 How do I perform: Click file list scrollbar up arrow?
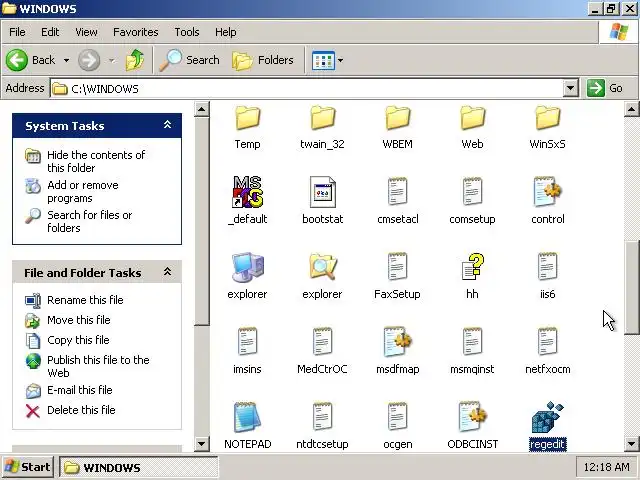tap(631, 109)
